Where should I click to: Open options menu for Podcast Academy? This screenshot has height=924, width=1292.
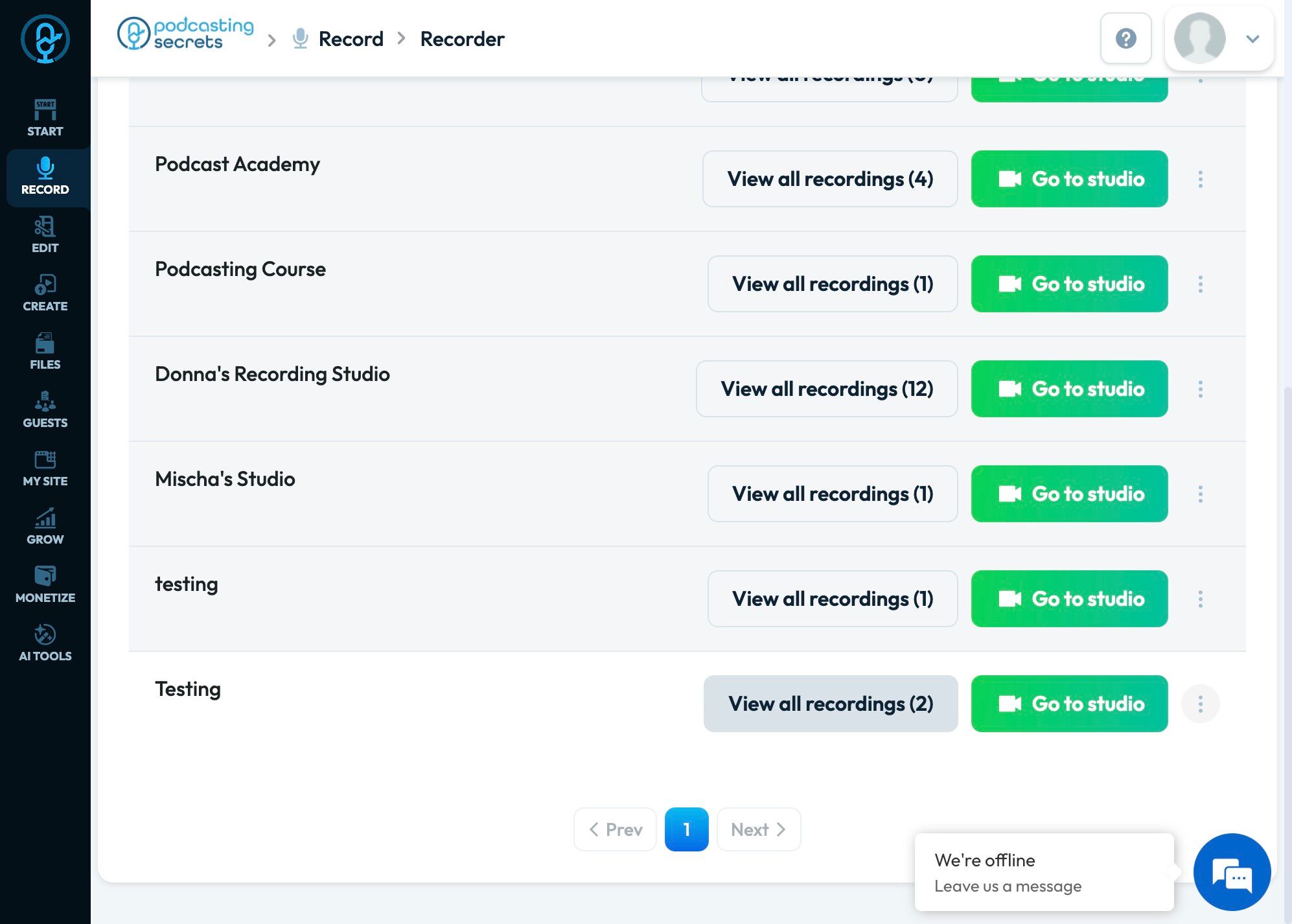(x=1200, y=179)
